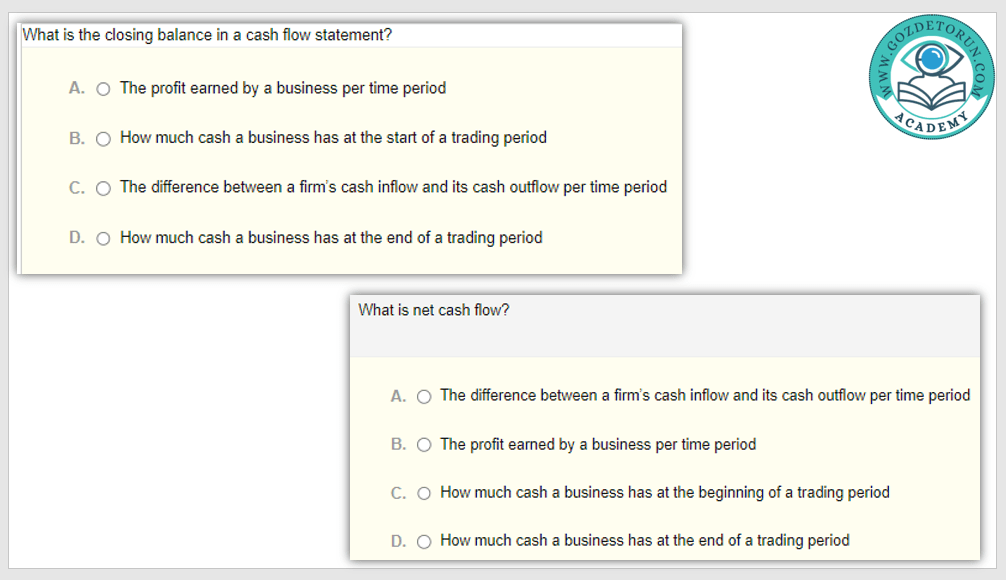
Task: Click net cash flow option A text about inflow difference
Action: pyautogui.click(x=705, y=395)
